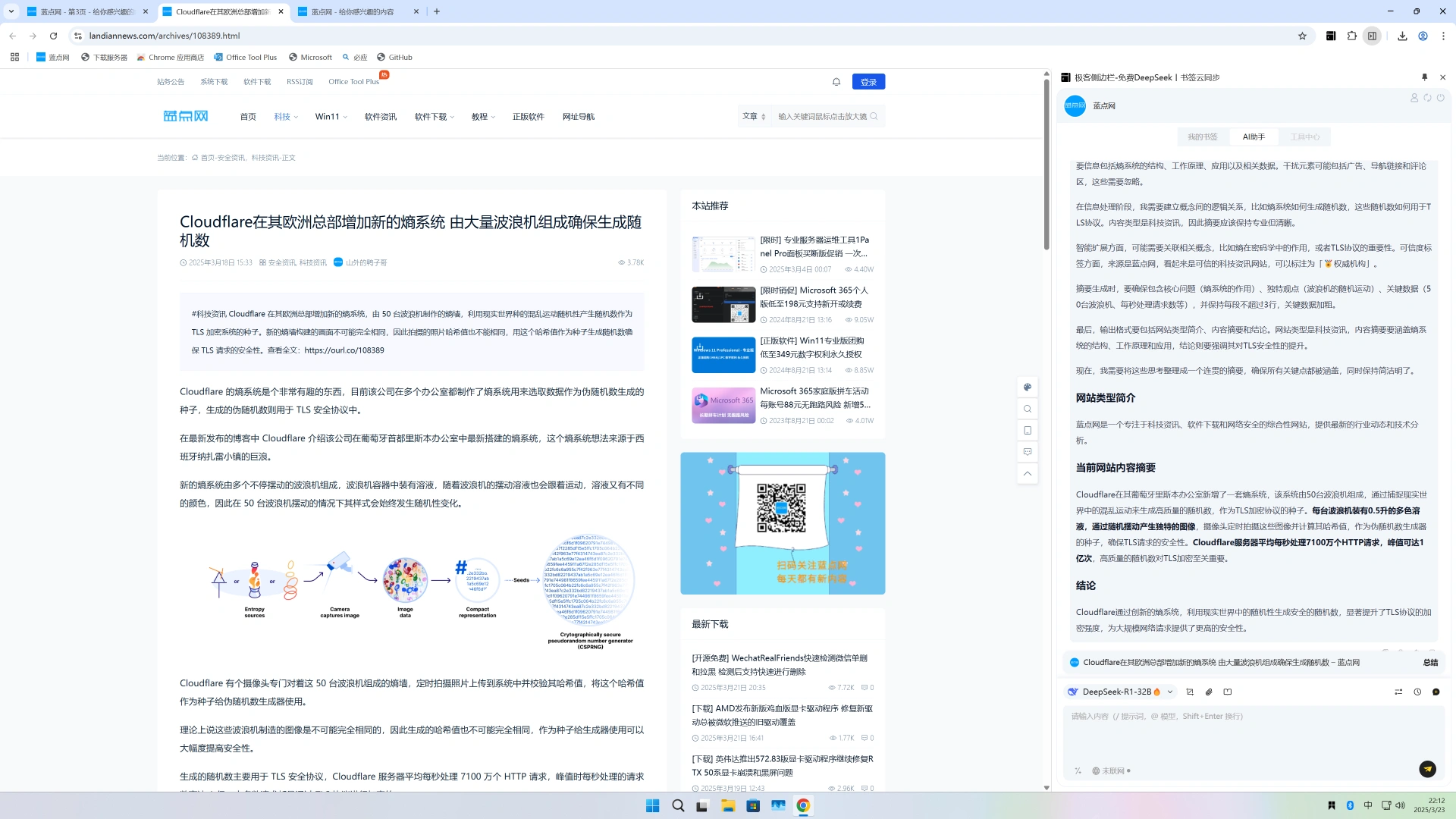
Task: Click the 登录 login button
Action: 868,82
